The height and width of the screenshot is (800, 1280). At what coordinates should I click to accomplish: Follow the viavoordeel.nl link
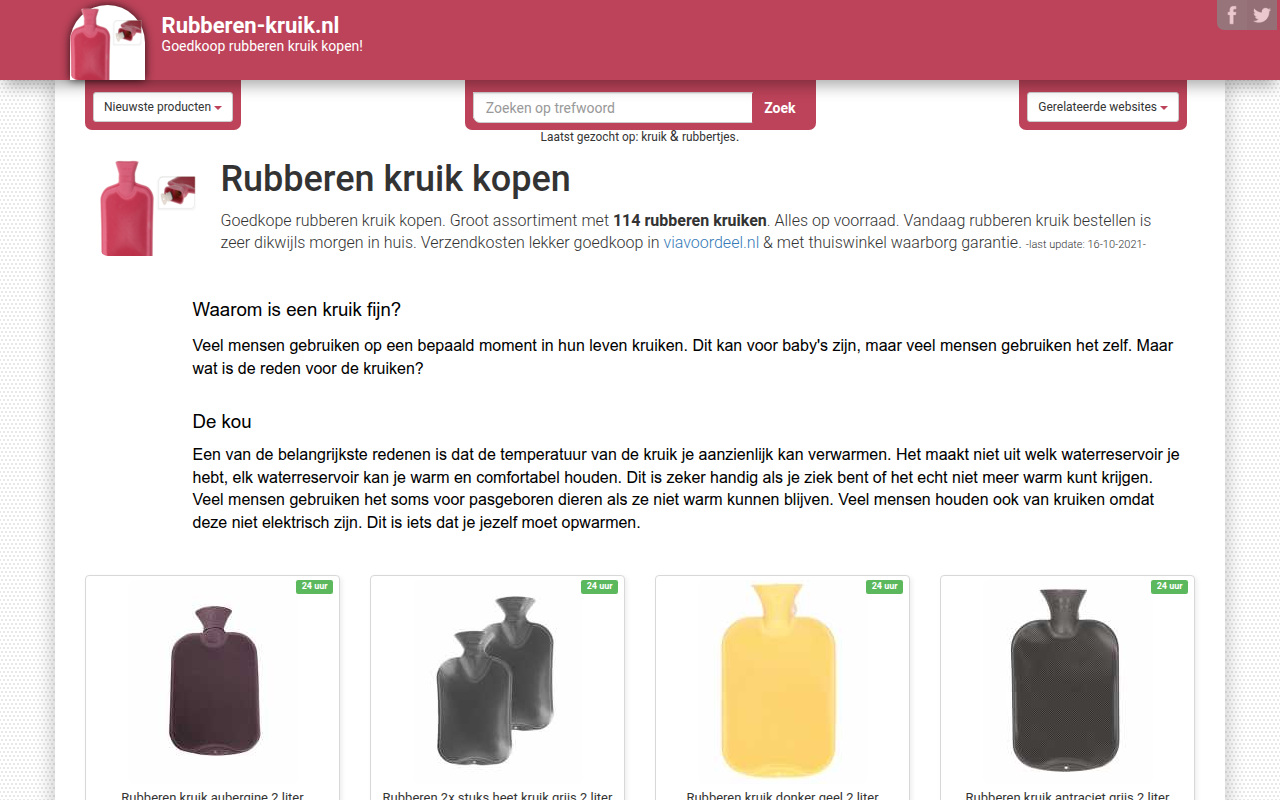(x=711, y=242)
